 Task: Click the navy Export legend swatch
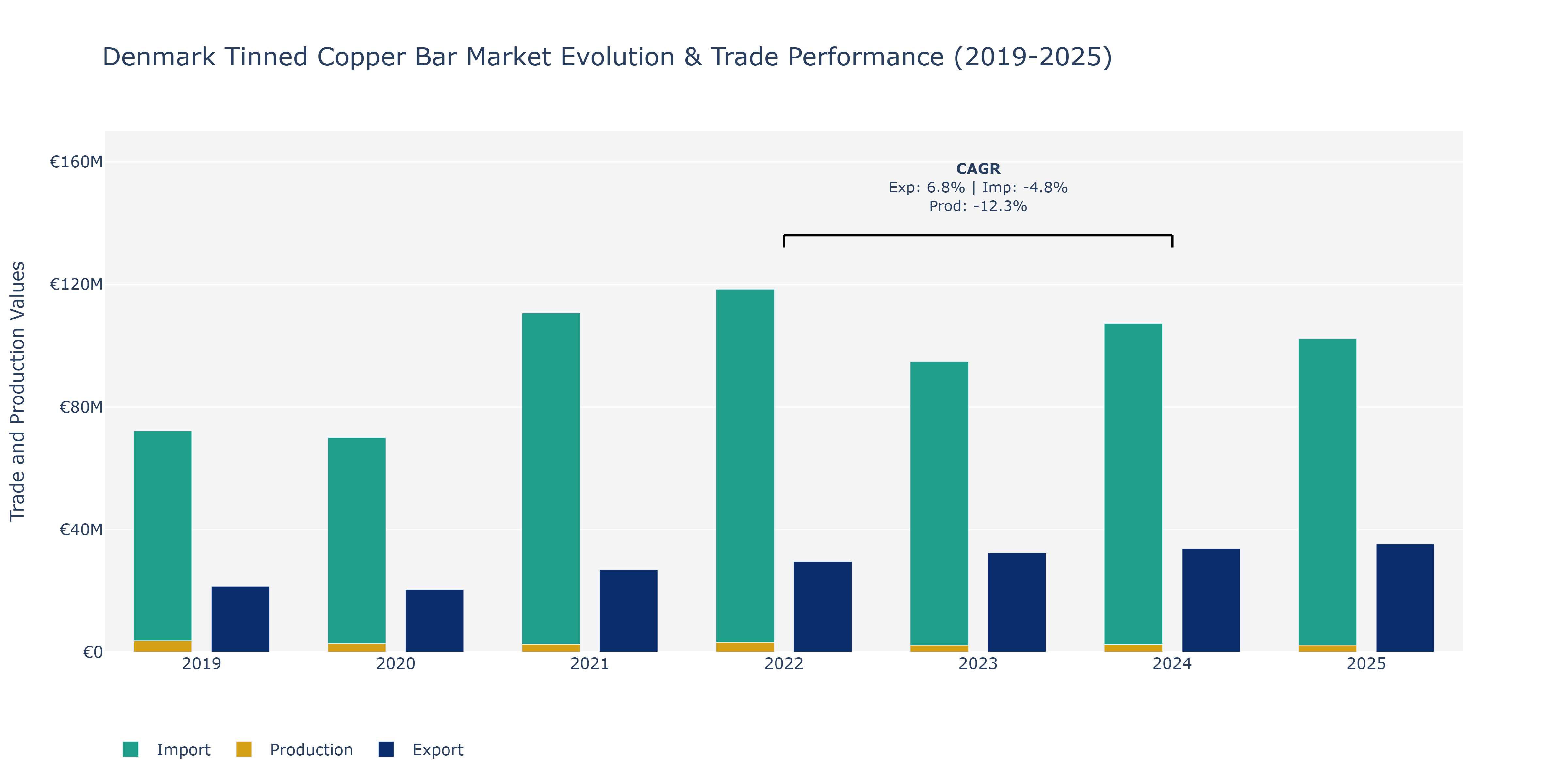(386, 749)
